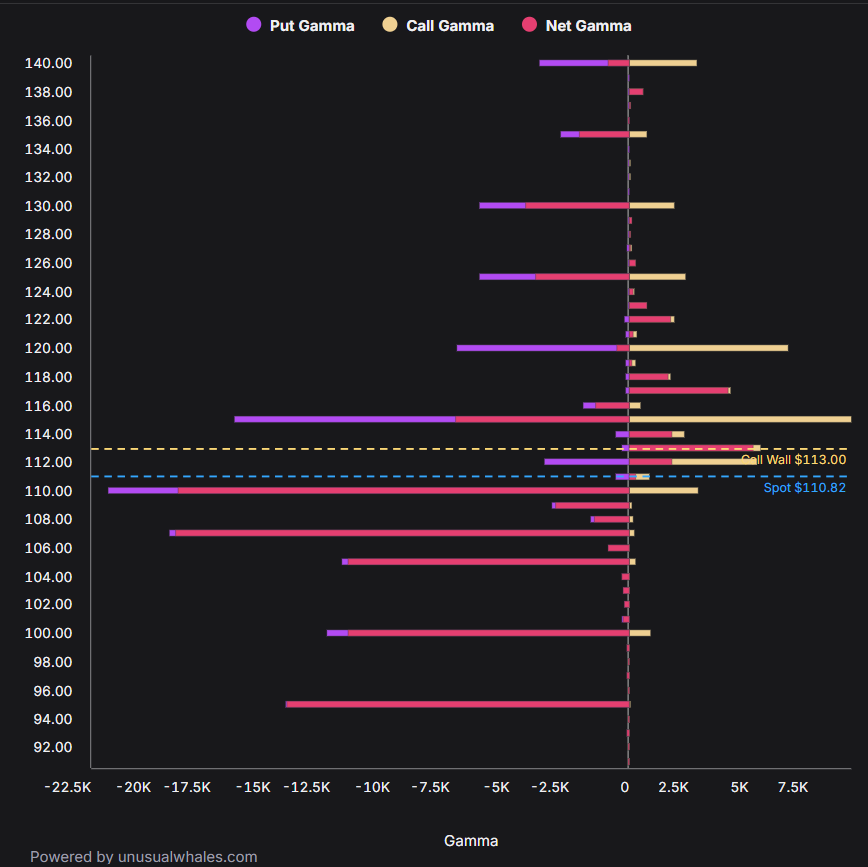The height and width of the screenshot is (867, 868).
Task: Click the 140.00 strike label on the y-axis
Action: point(48,63)
